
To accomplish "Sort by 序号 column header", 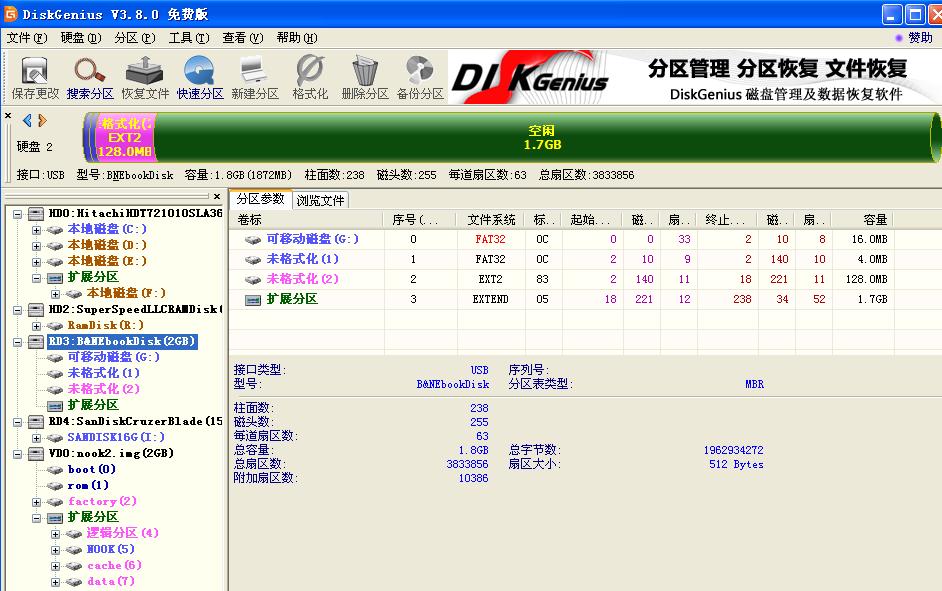I will pyautogui.click(x=420, y=220).
